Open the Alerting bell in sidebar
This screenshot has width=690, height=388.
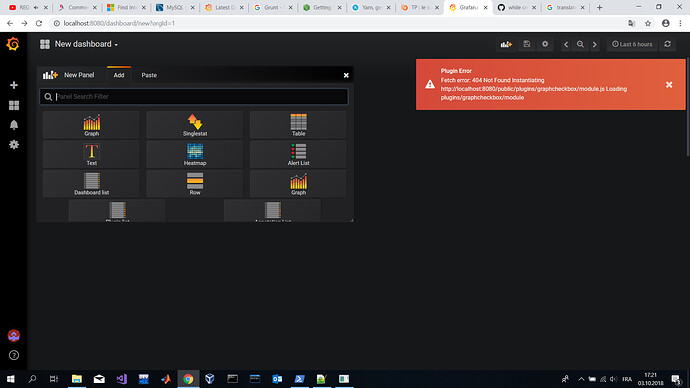[x=14, y=125]
